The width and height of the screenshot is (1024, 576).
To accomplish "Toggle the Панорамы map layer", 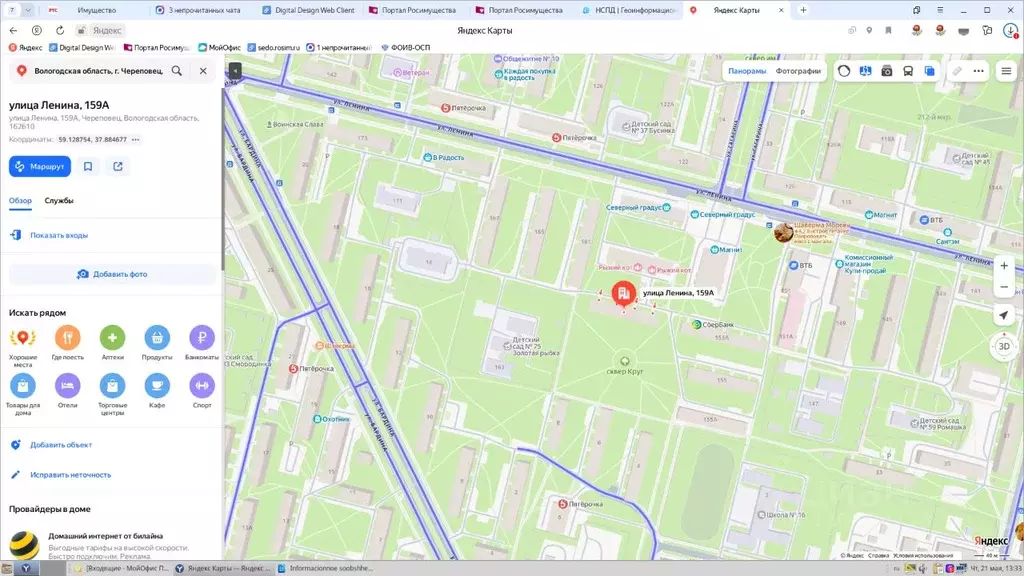I will click(747, 71).
